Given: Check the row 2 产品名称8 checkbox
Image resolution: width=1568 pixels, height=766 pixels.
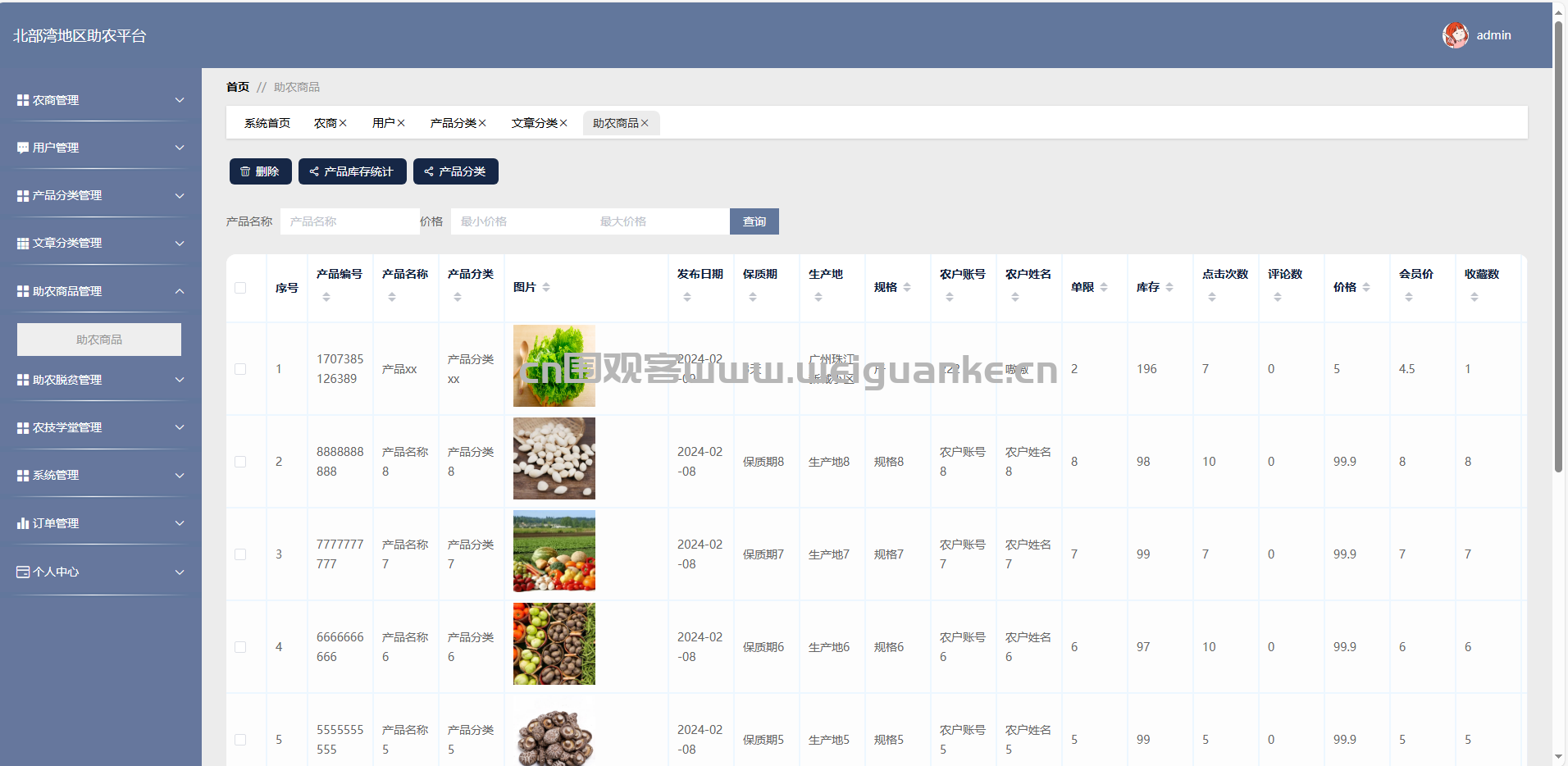Looking at the screenshot, I should click(x=240, y=462).
